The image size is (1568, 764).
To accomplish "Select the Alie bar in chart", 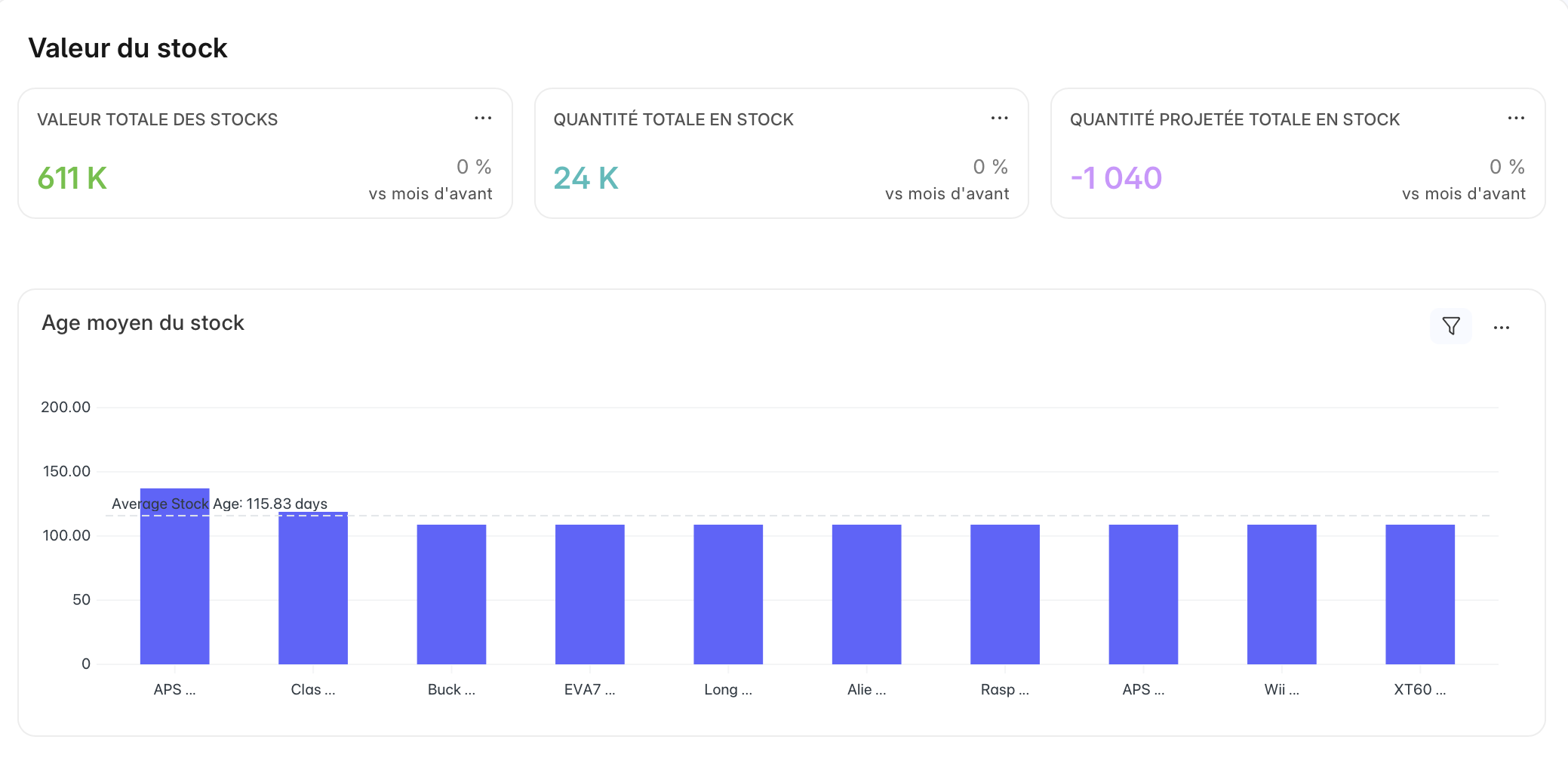I will [x=866, y=594].
